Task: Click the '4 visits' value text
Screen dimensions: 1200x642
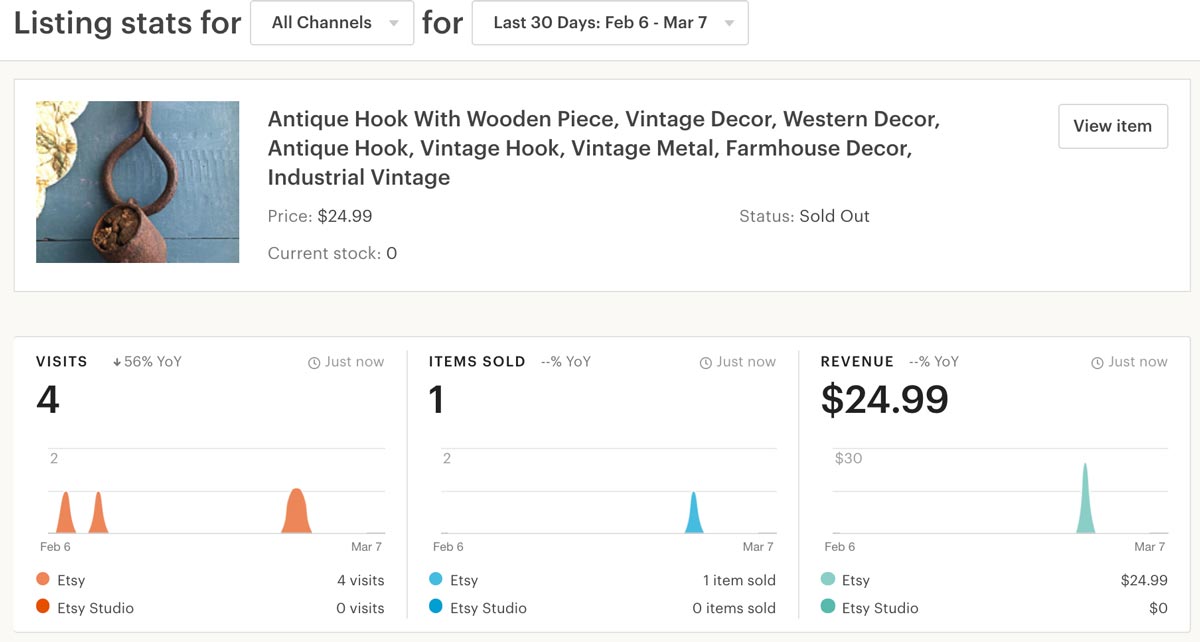Action: pos(360,580)
